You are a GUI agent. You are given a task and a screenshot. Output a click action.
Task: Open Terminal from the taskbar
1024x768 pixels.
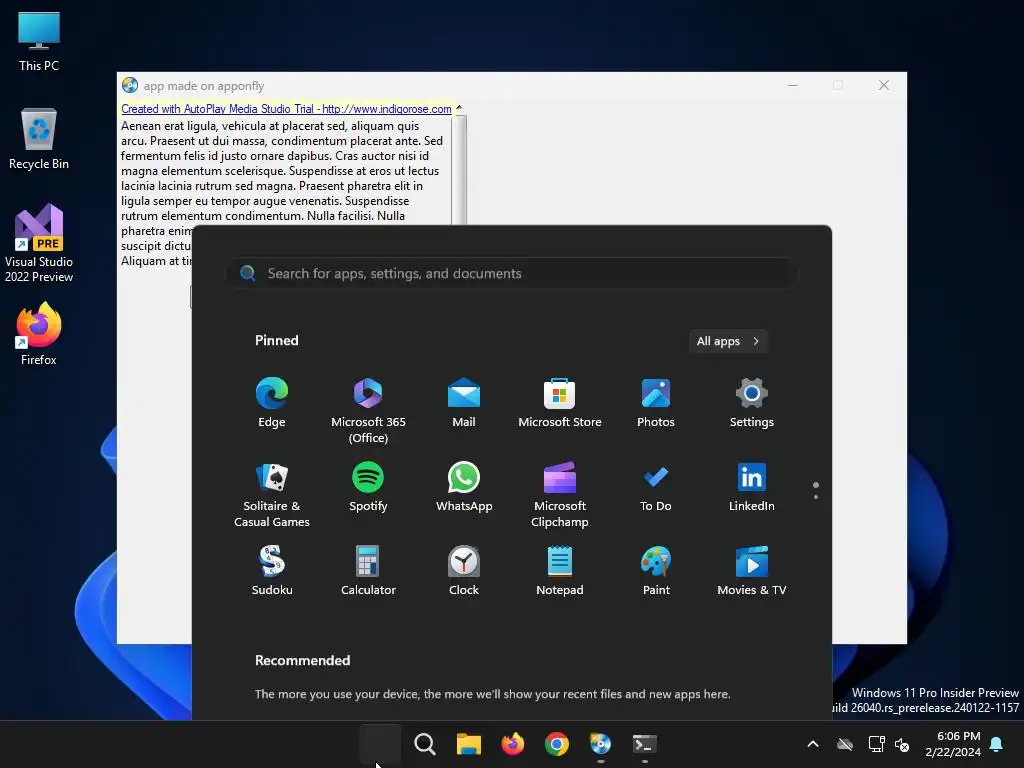(x=645, y=744)
